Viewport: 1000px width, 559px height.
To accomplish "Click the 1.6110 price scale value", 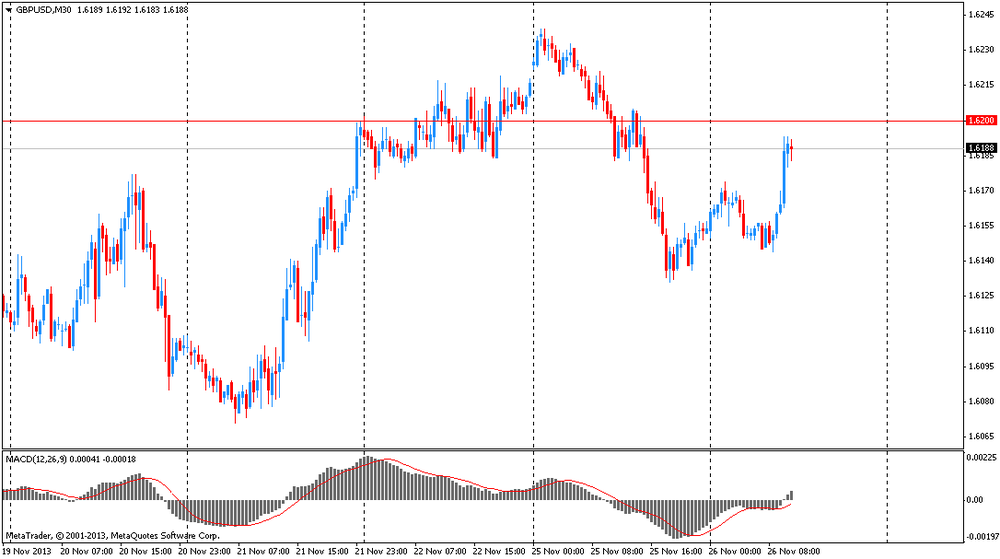I will click(981, 330).
